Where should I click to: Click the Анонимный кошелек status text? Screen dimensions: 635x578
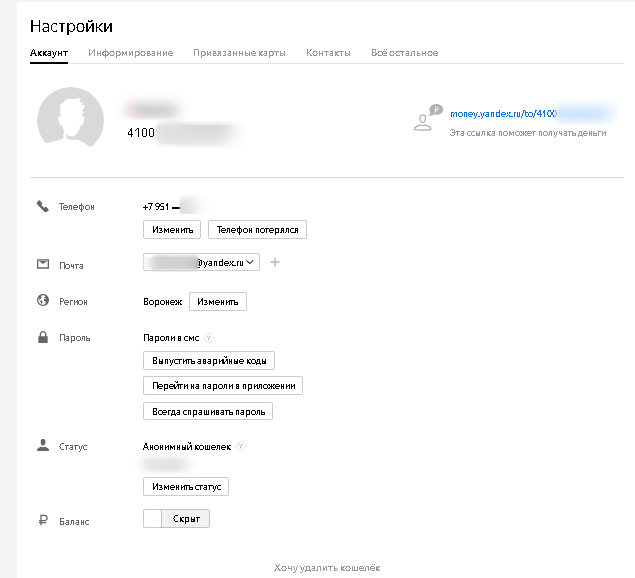[187, 446]
